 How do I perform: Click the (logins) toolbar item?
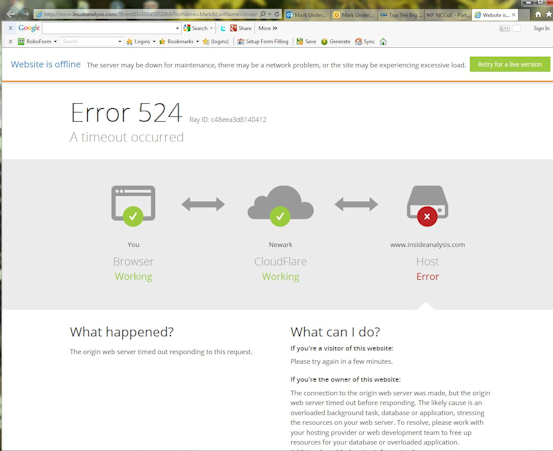click(215, 42)
